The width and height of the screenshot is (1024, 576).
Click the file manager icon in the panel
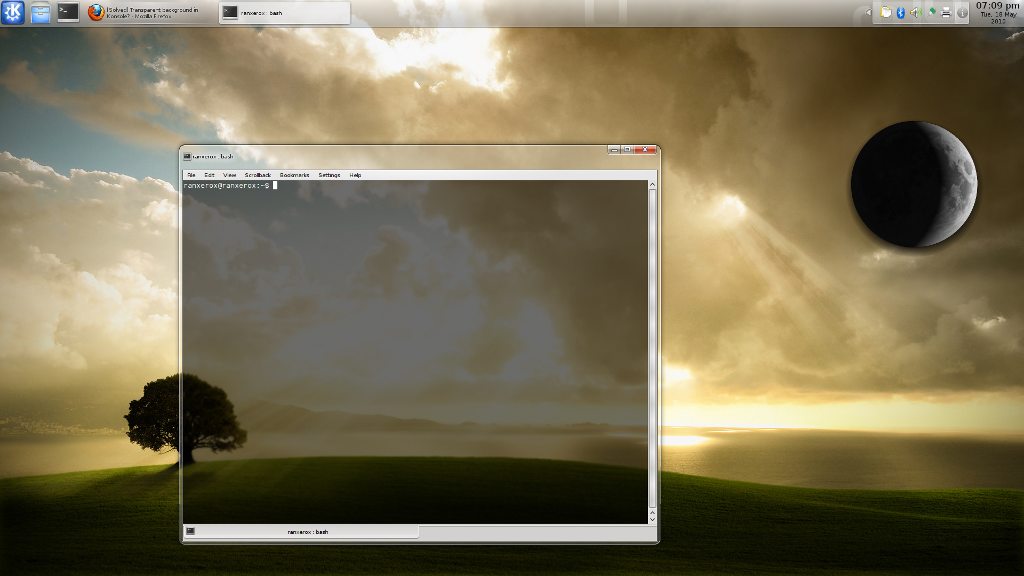point(41,13)
